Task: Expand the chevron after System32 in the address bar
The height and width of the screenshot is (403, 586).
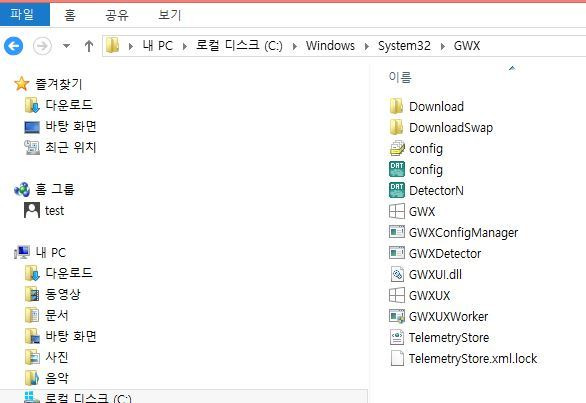Action: click(x=443, y=46)
